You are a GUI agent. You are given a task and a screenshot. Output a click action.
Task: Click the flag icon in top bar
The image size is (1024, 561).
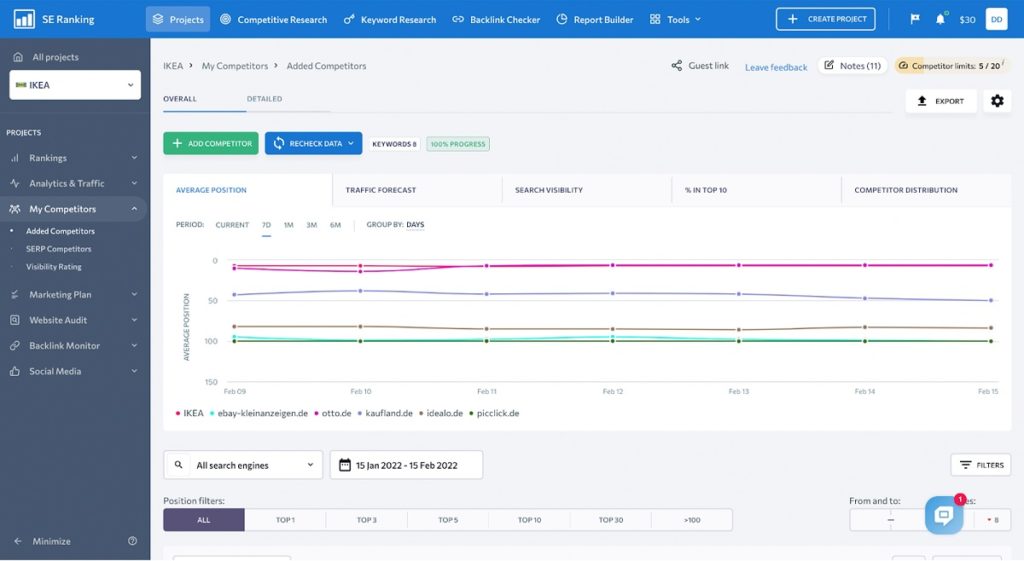click(x=915, y=19)
